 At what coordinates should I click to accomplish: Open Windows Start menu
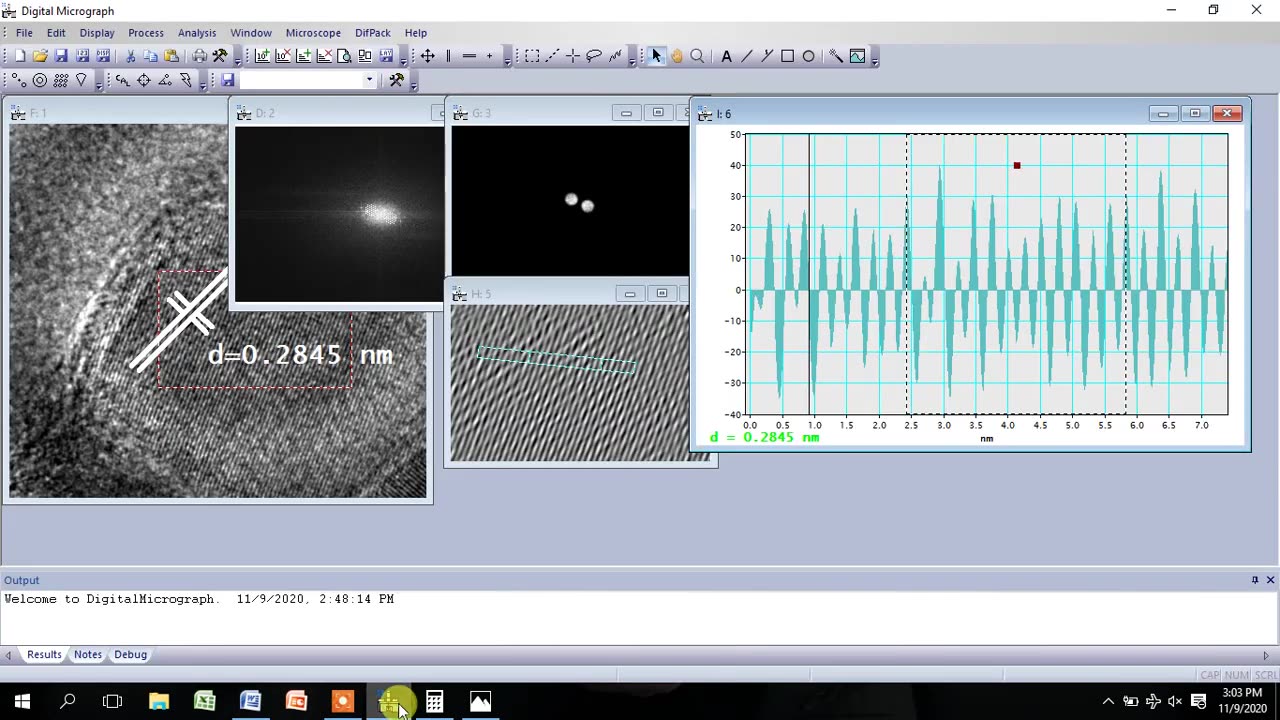coord(22,702)
